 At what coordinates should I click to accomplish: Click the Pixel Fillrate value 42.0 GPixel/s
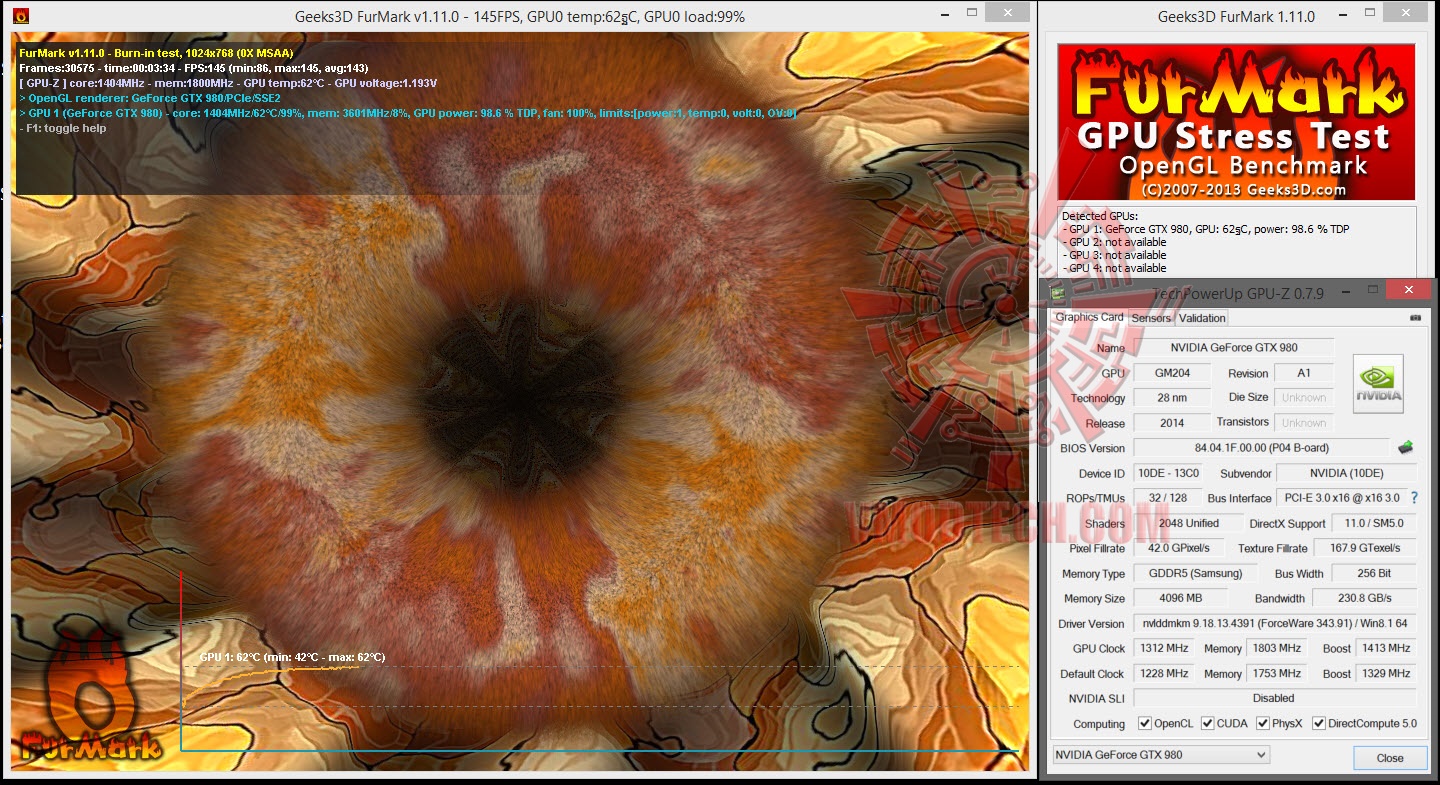click(x=1181, y=548)
